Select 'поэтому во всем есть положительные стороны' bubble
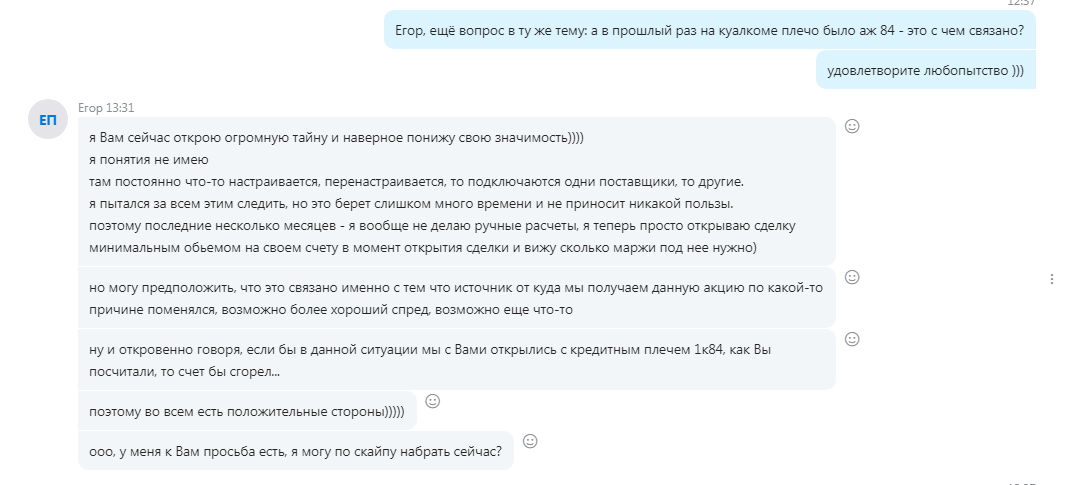Screen dimensions: 1082x485 coord(247,411)
